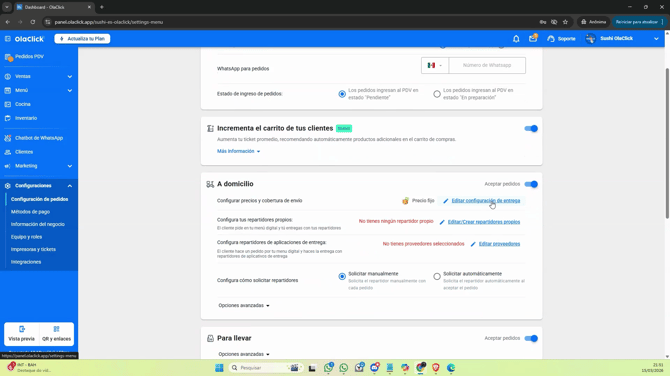The height and width of the screenshot is (376, 670).
Task: Click the Actualiza tu Plan button
Action: tap(82, 39)
